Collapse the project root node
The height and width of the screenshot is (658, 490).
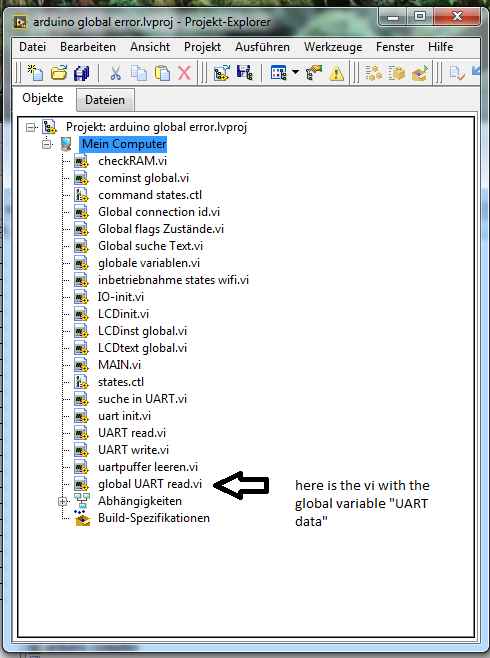pos(30,127)
